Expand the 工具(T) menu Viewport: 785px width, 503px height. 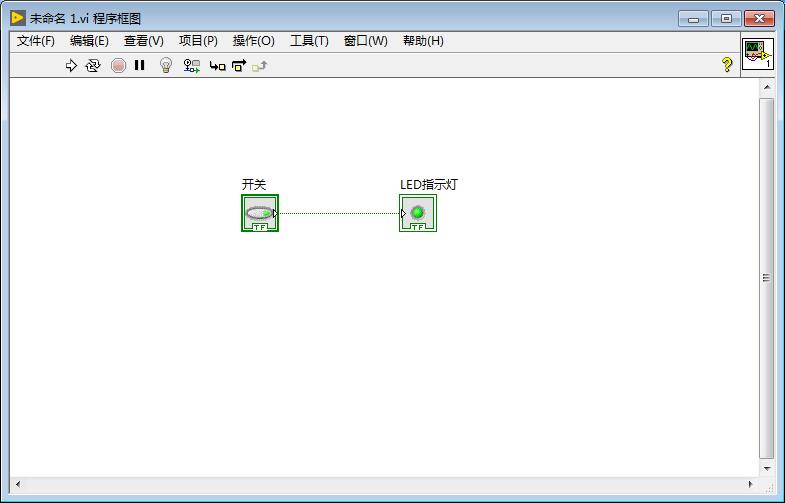[x=309, y=41]
